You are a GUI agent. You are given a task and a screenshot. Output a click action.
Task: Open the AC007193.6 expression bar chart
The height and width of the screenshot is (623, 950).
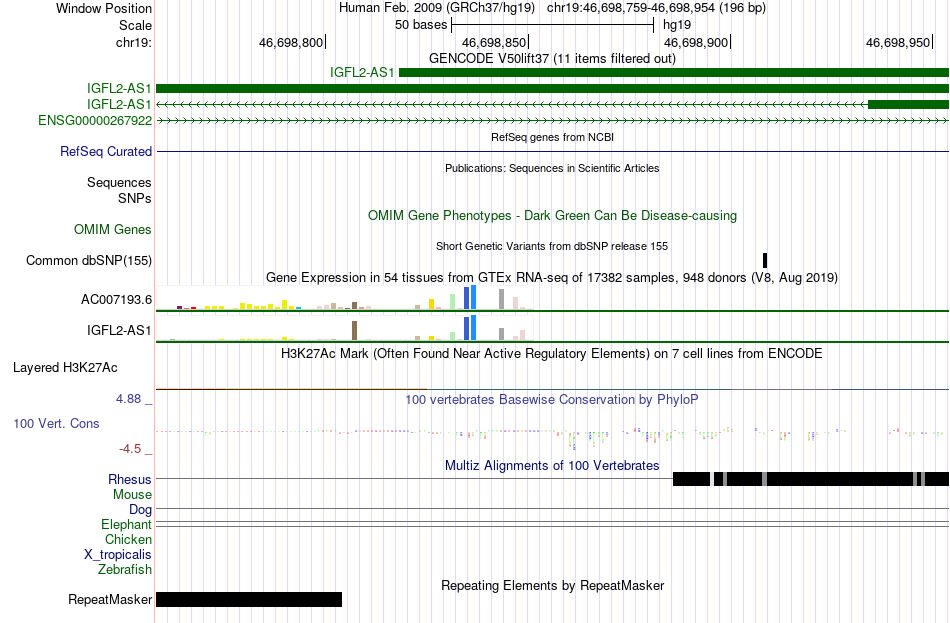(345, 298)
